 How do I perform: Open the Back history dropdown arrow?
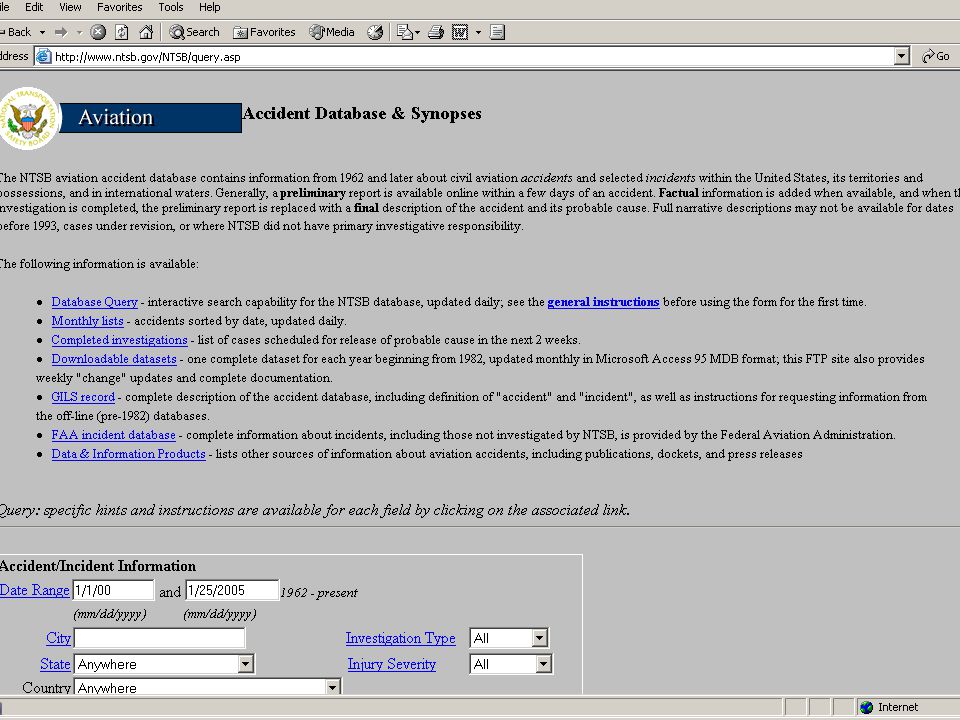click(x=42, y=32)
